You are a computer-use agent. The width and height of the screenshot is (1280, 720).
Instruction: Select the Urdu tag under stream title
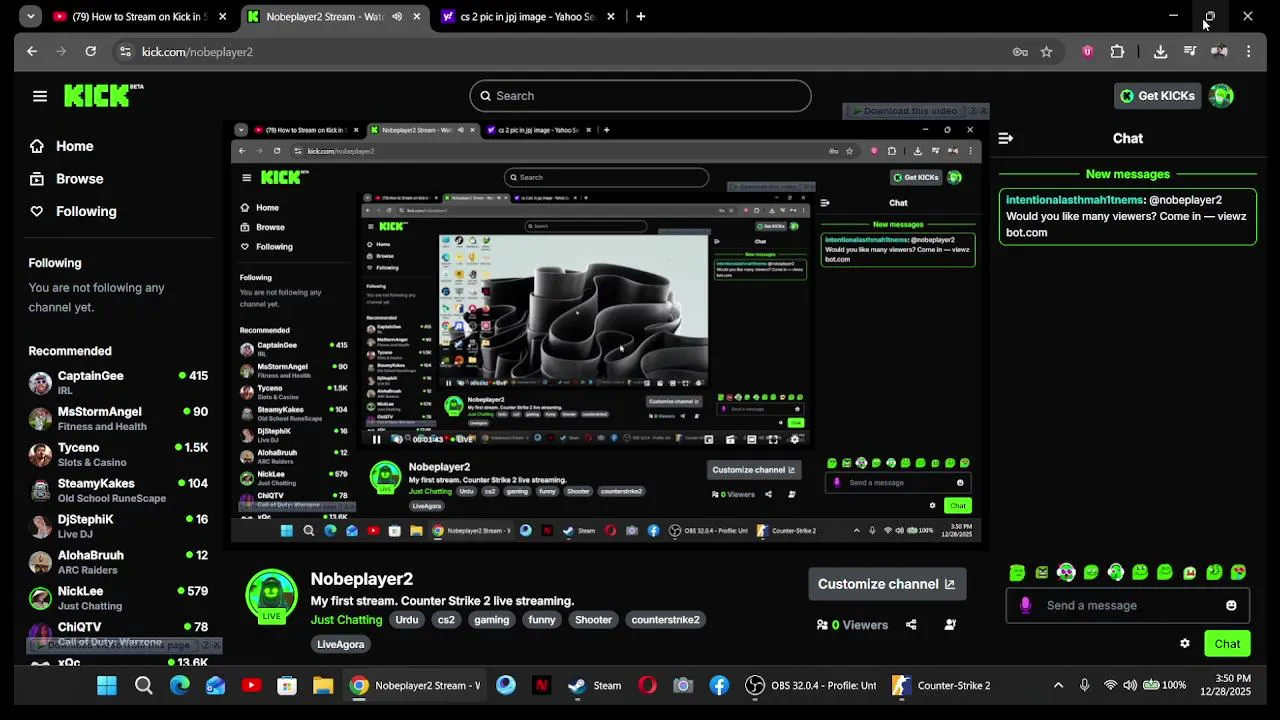pyautogui.click(x=407, y=620)
